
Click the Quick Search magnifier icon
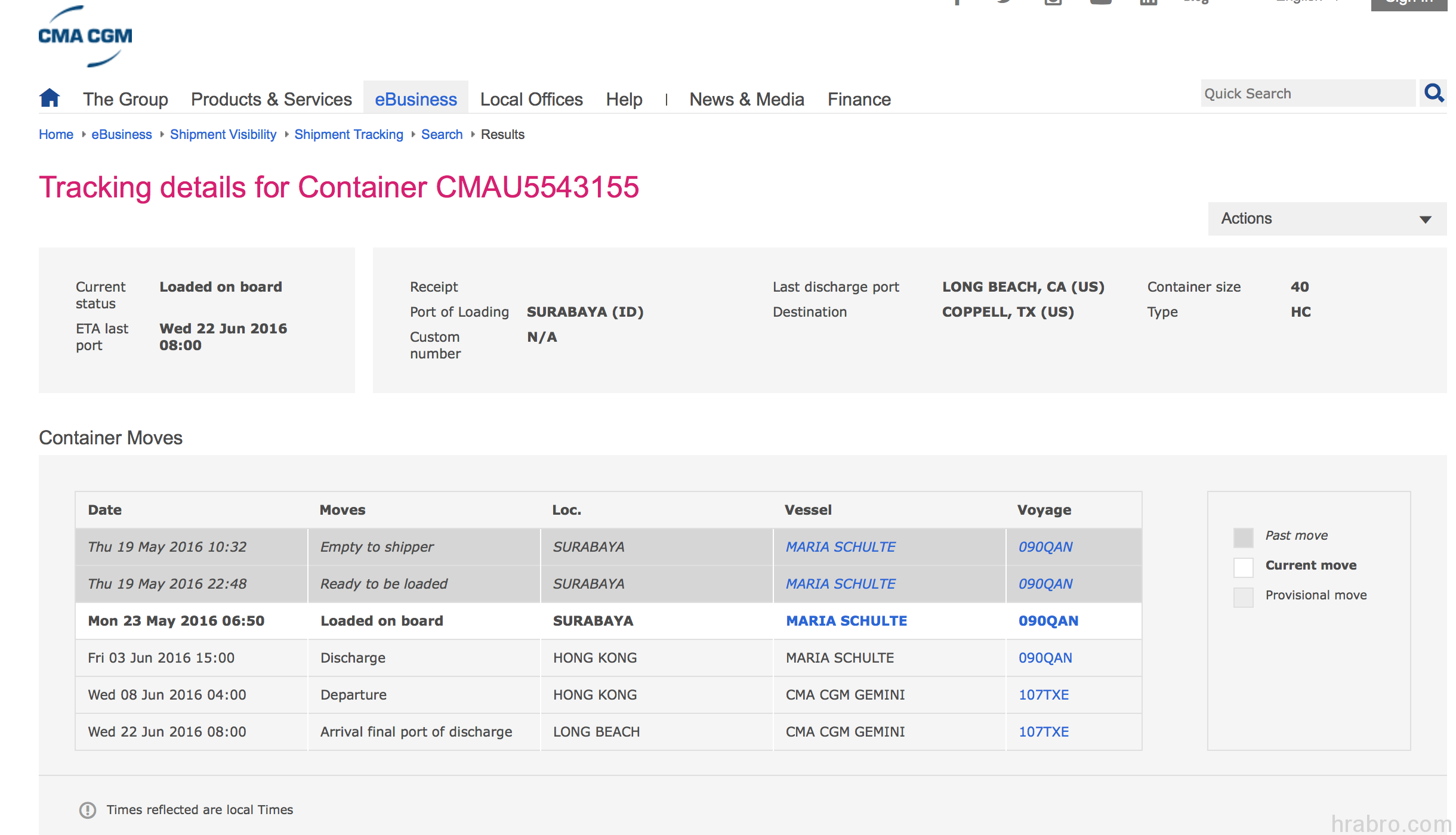tap(1433, 94)
